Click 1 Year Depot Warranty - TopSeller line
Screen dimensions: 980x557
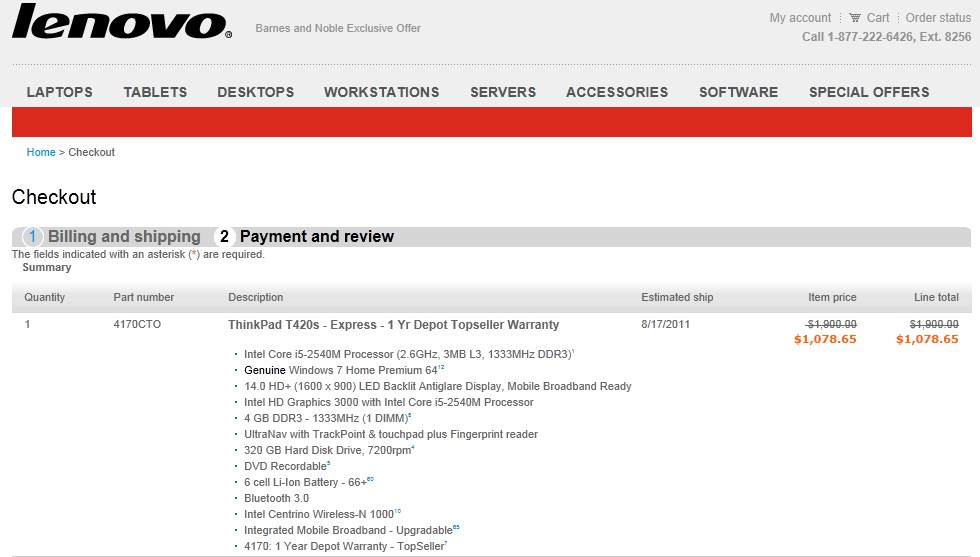coord(346,546)
